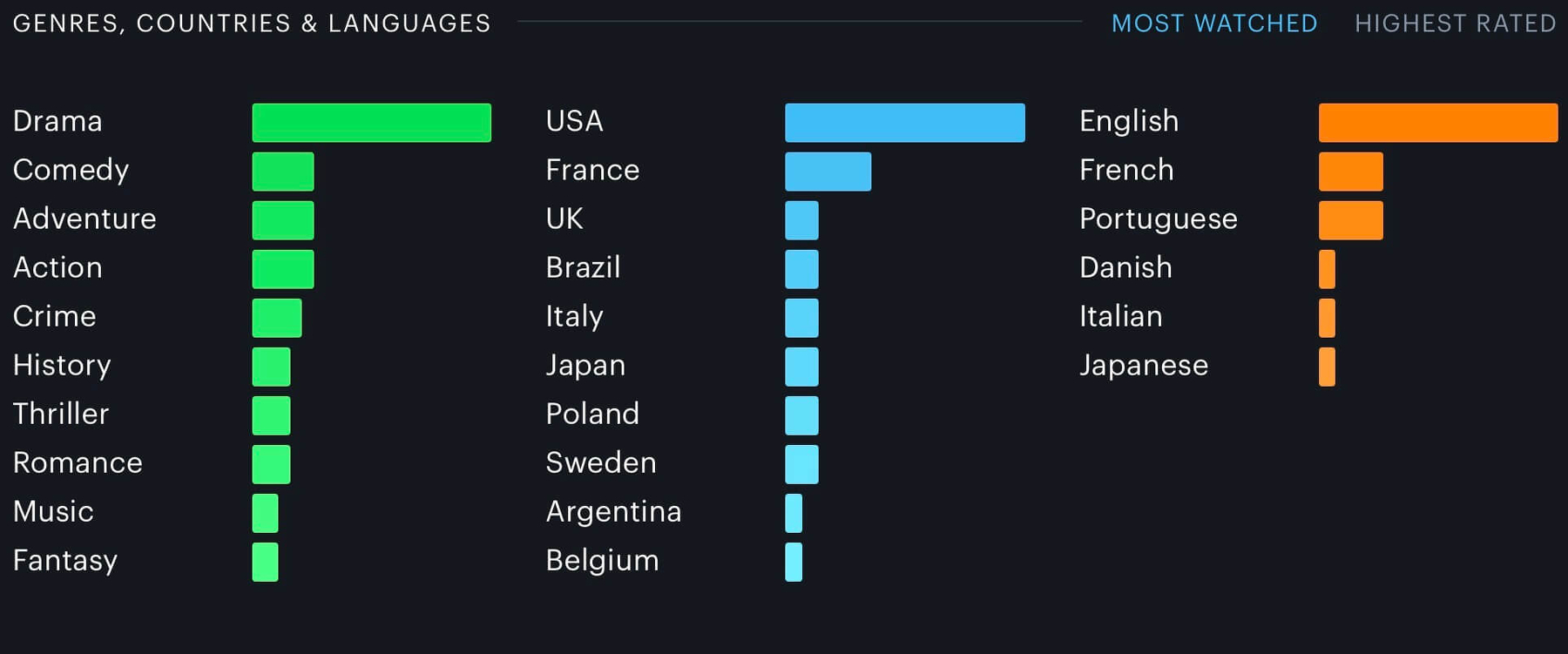Click the blue Argentina bar

pos(793,513)
